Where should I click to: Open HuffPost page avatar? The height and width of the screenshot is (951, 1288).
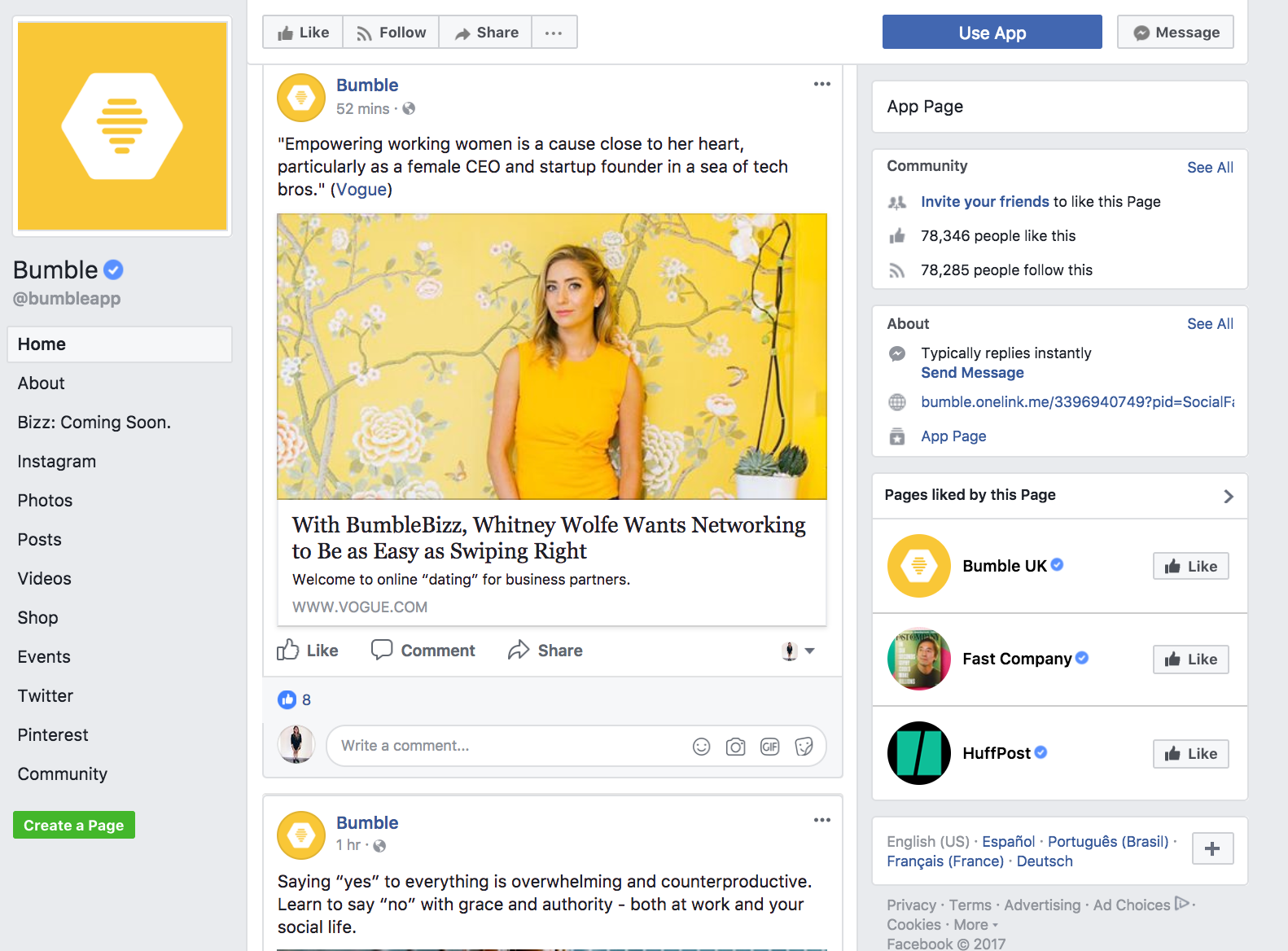tap(919, 753)
